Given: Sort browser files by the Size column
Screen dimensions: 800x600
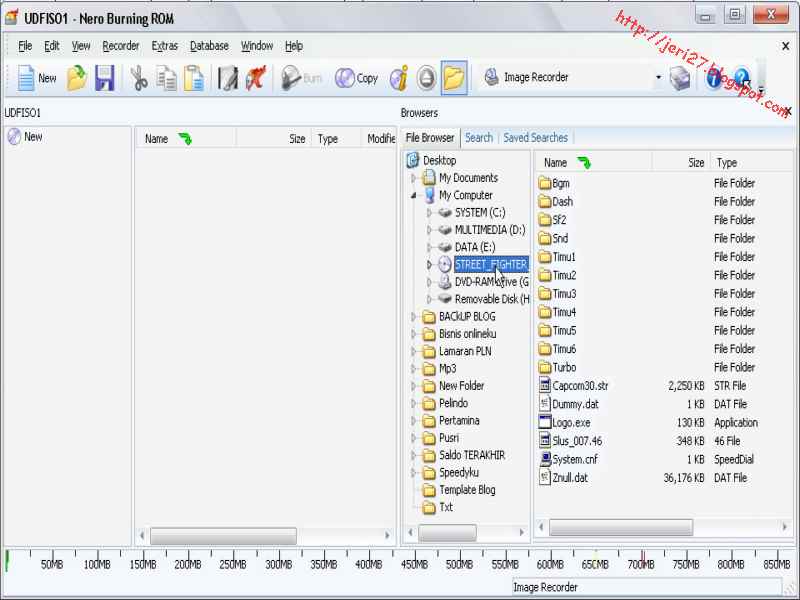Looking at the screenshot, I should coord(681,163).
